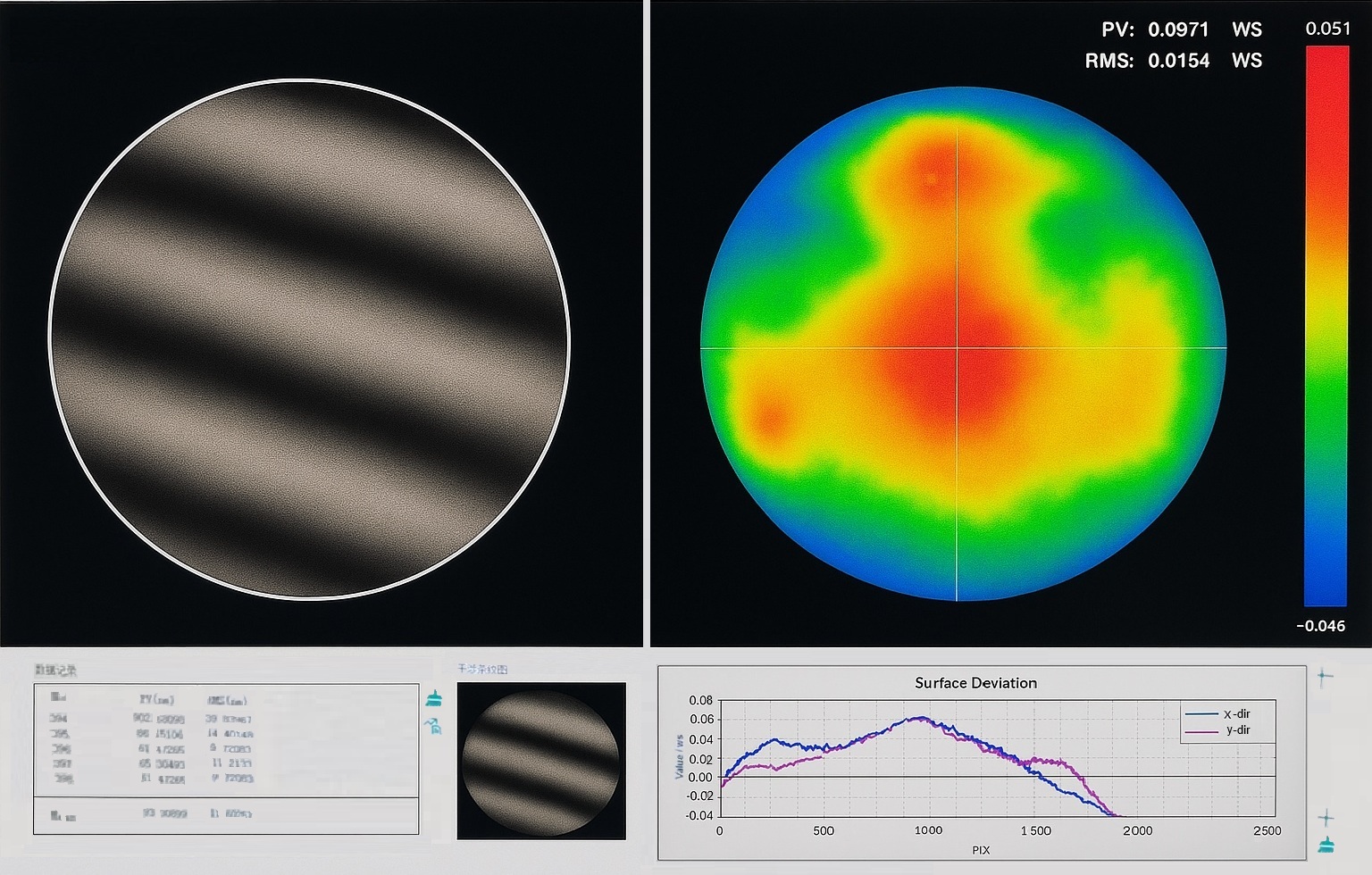This screenshot has height=875, width=1372.
Task: Click the Mean summary row under the table
Action: click(226, 814)
